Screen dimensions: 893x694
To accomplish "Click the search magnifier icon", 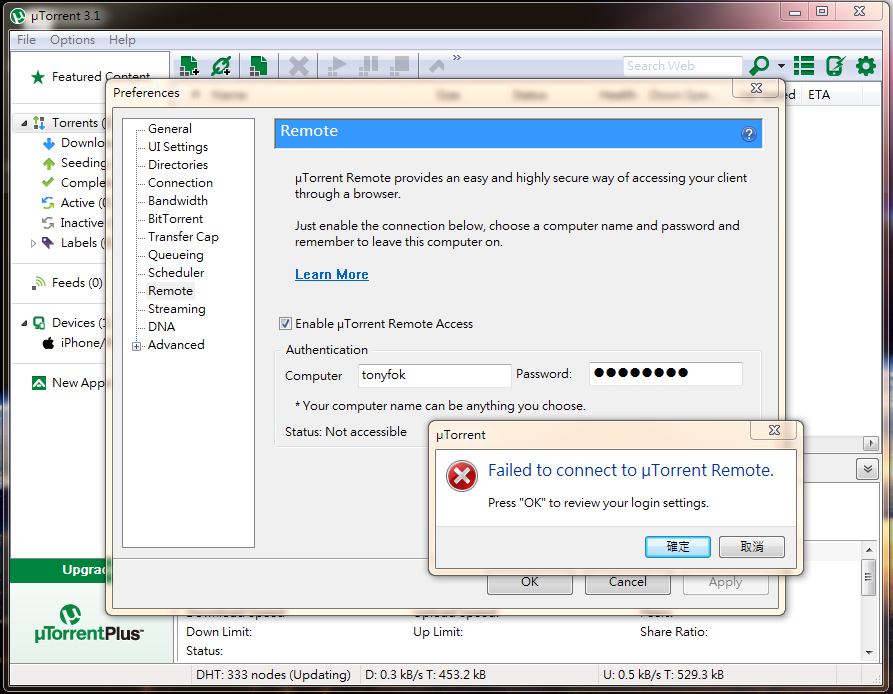I will pyautogui.click(x=759, y=65).
